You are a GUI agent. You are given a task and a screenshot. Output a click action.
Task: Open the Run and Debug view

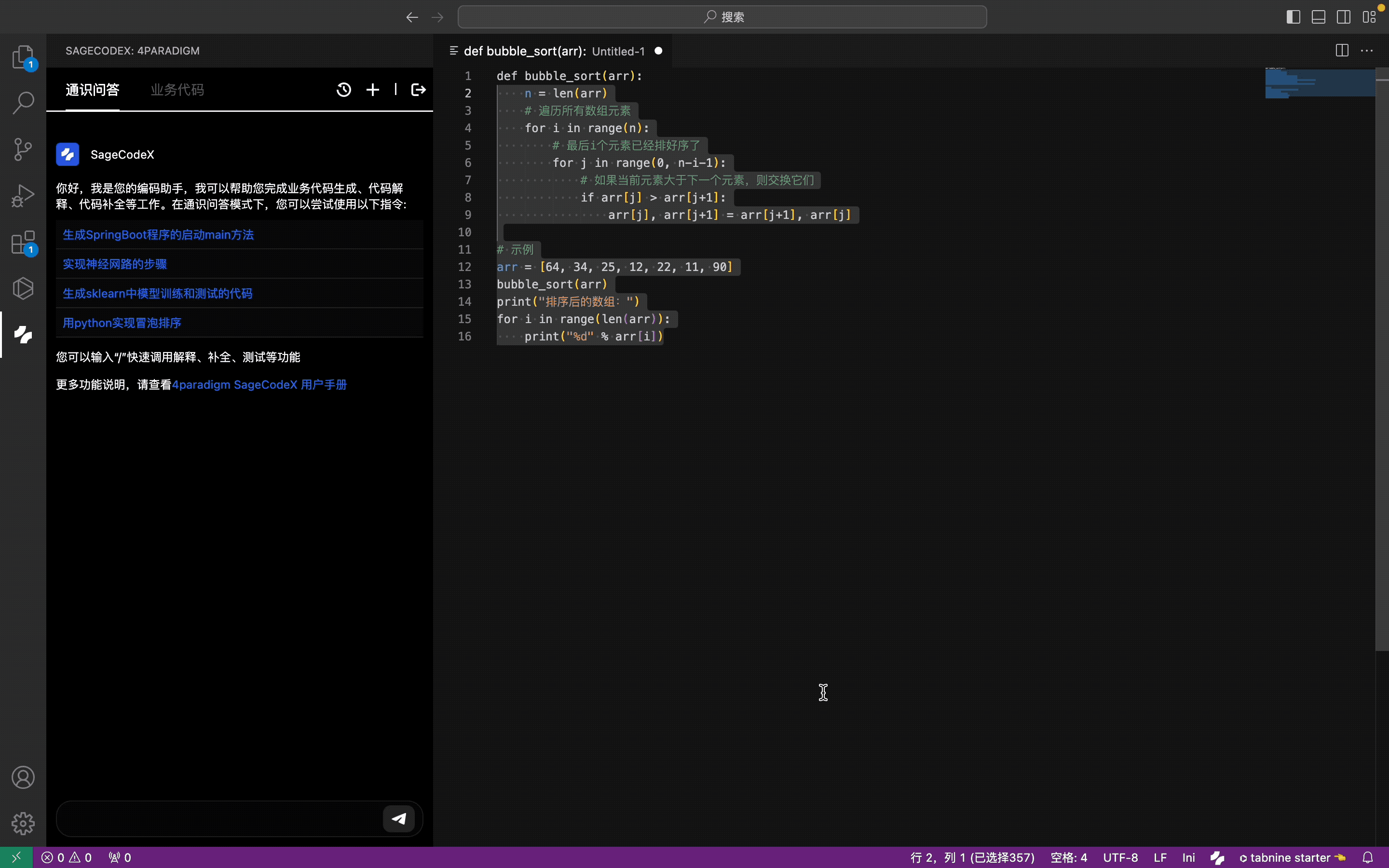(x=23, y=196)
